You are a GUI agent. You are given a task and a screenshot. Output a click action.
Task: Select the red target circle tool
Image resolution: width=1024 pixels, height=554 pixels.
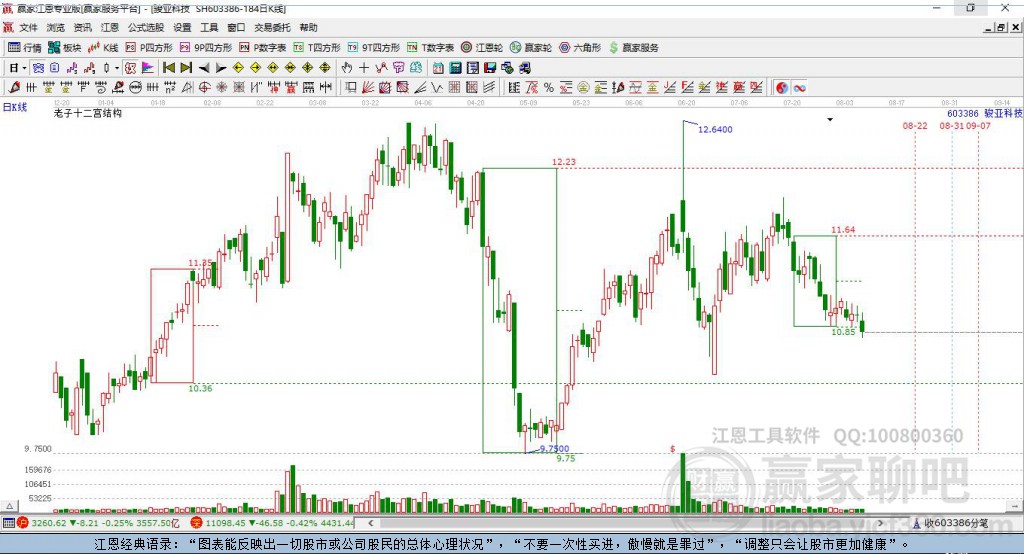204,87
